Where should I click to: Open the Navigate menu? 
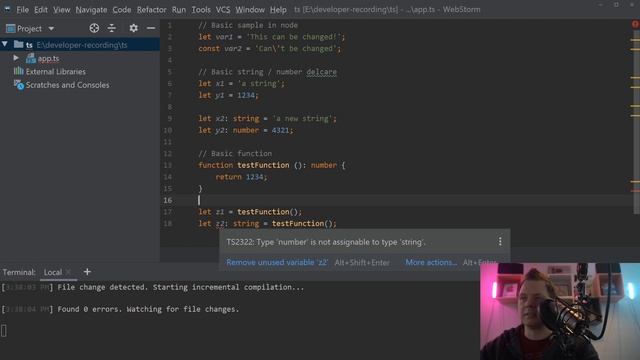click(x=91, y=9)
